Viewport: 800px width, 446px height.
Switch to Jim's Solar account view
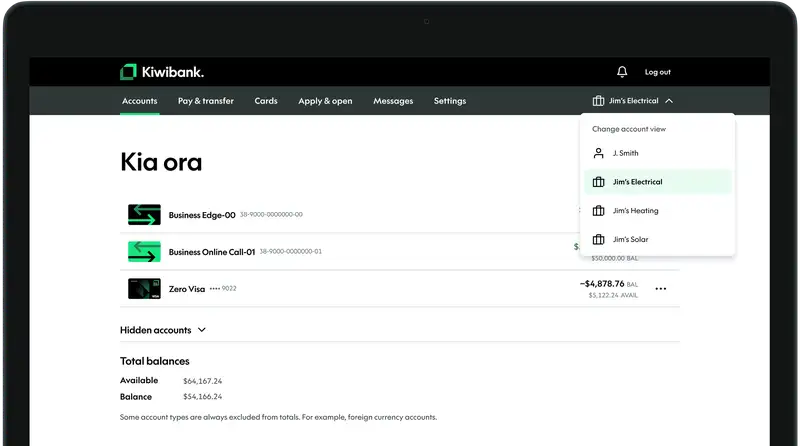tap(658, 239)
